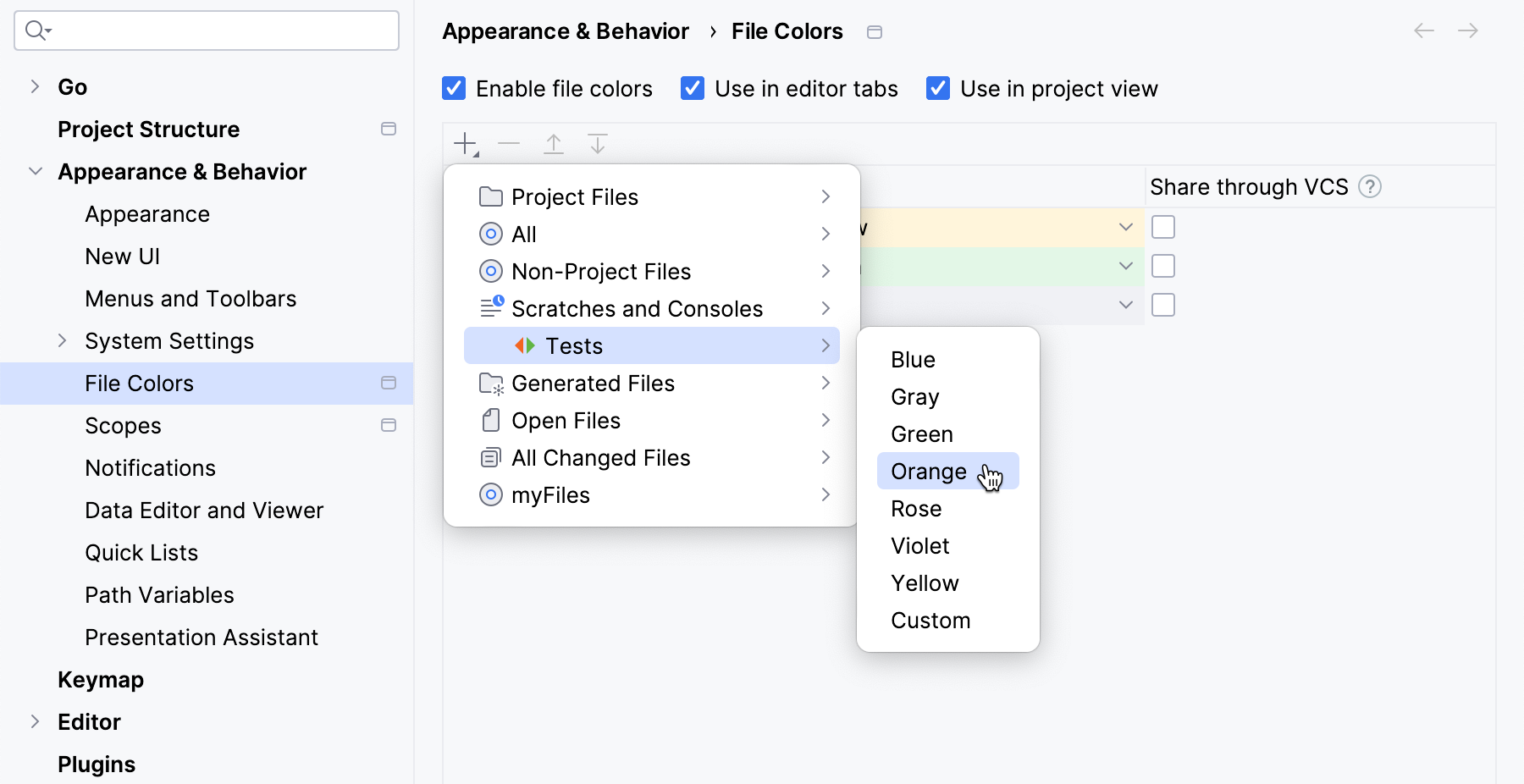
Task: Click the Remove (minus) toolbar icon
Action: pos(509,144)
